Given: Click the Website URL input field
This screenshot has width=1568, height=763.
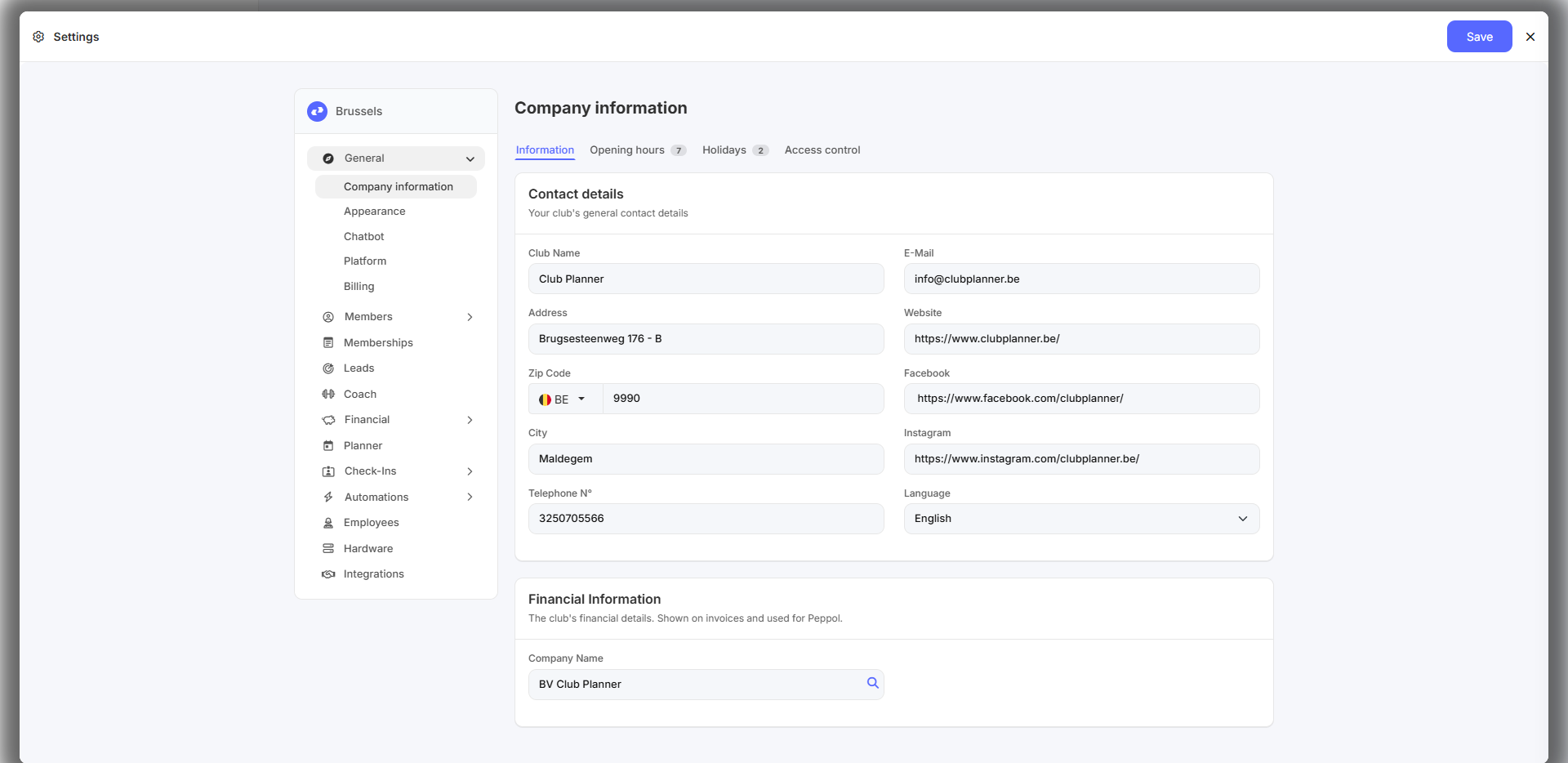Looking at the screenshot, I should click(1081, 339).
